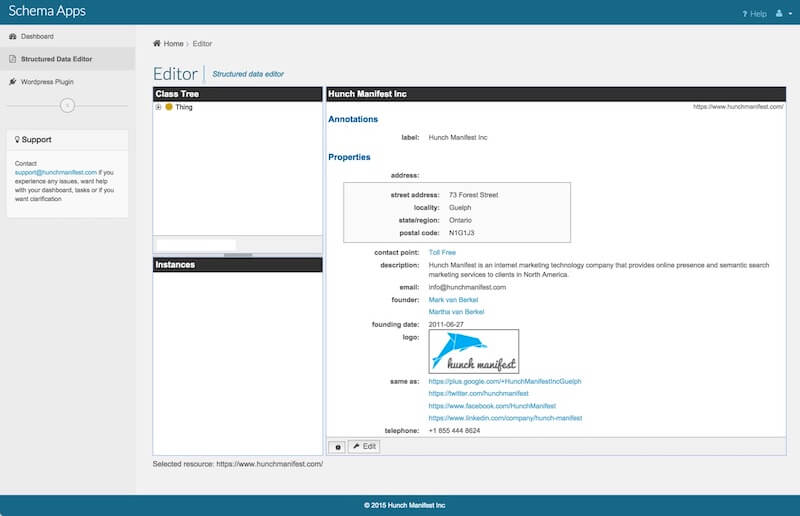
Task: Click the Hunch Manifest logo image
Action: [x=473, y=351]
